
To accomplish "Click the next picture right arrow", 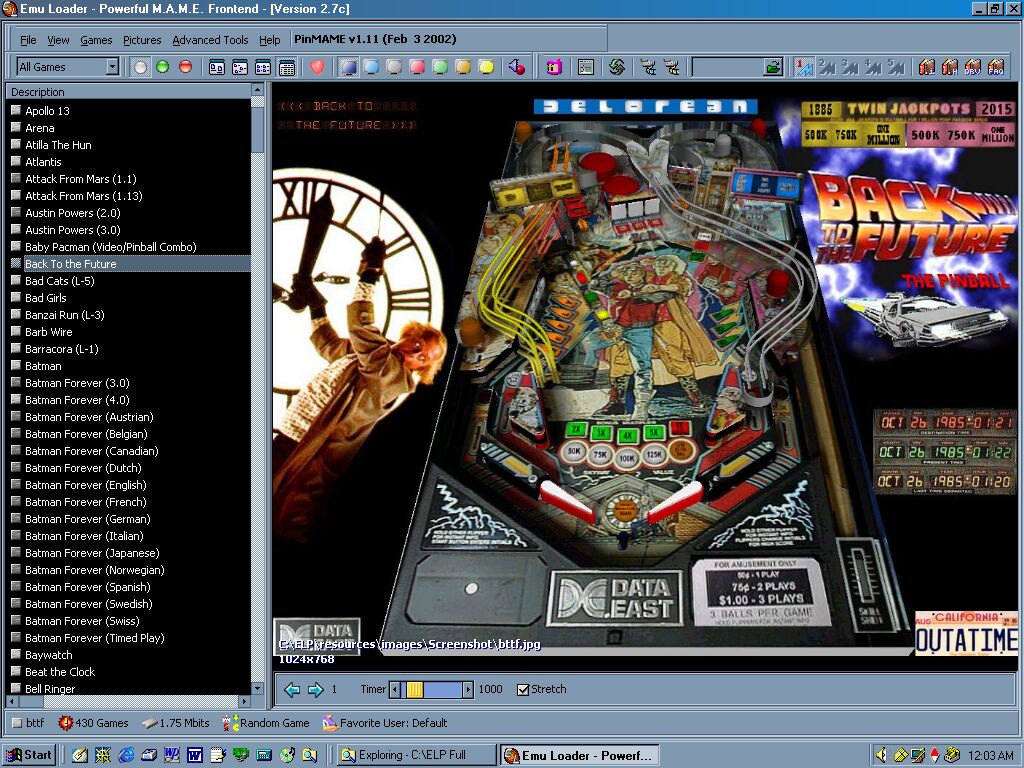I will tap(315, 690).
